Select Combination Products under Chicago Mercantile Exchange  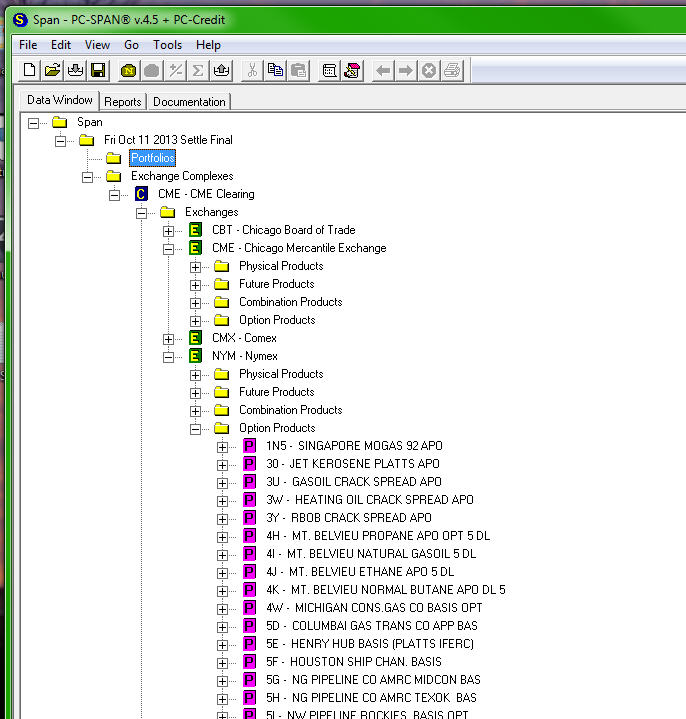pos(291,302)
